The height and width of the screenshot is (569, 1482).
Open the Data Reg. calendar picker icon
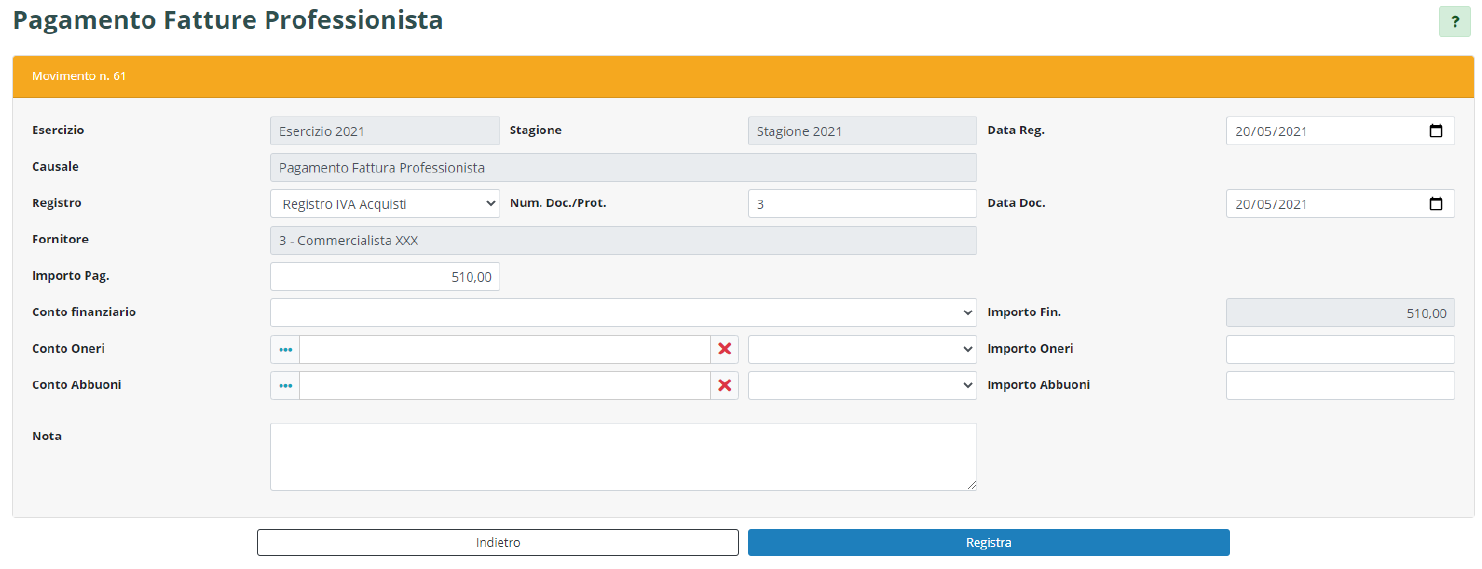coord(1435,131)
